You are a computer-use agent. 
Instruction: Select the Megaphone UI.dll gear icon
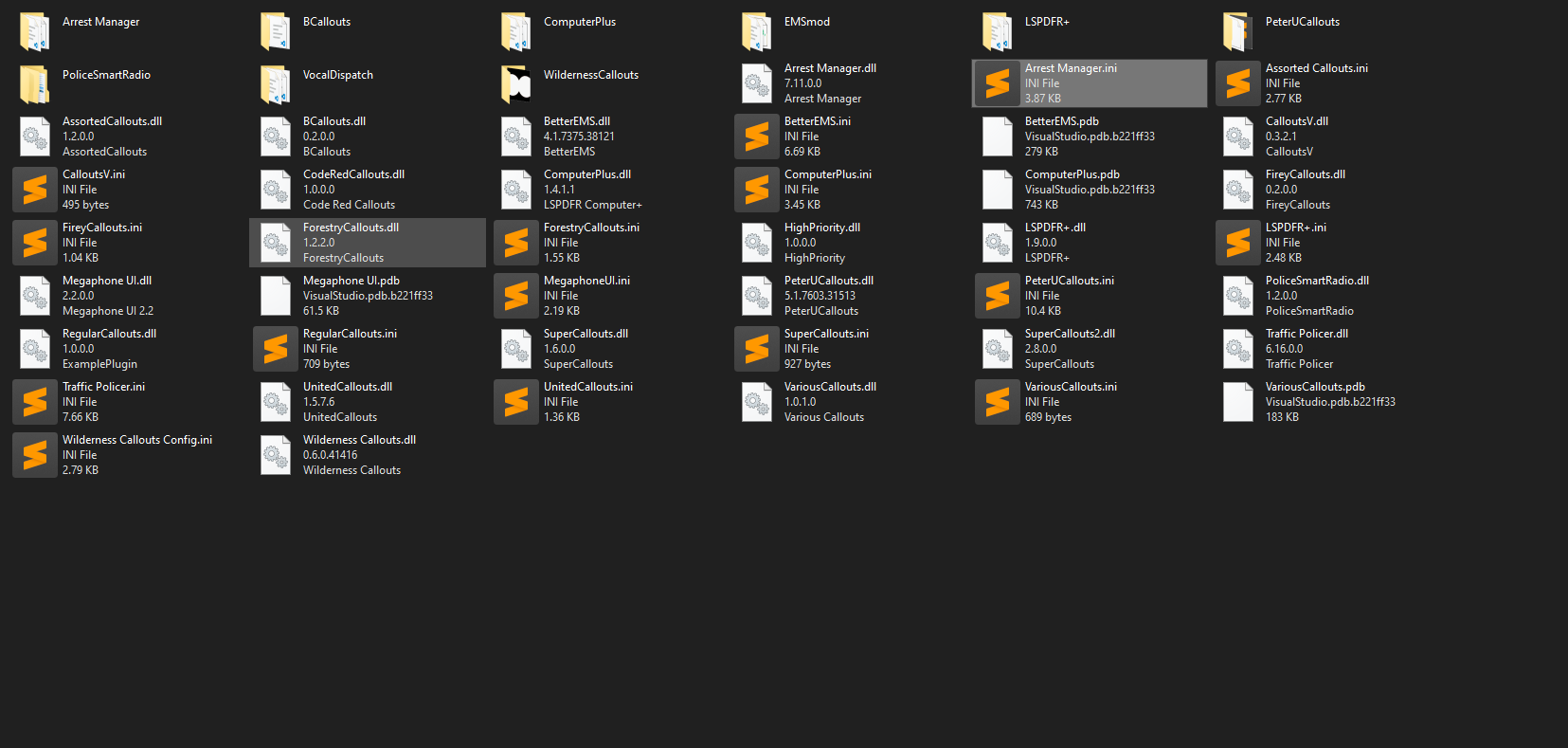point(35,296)
